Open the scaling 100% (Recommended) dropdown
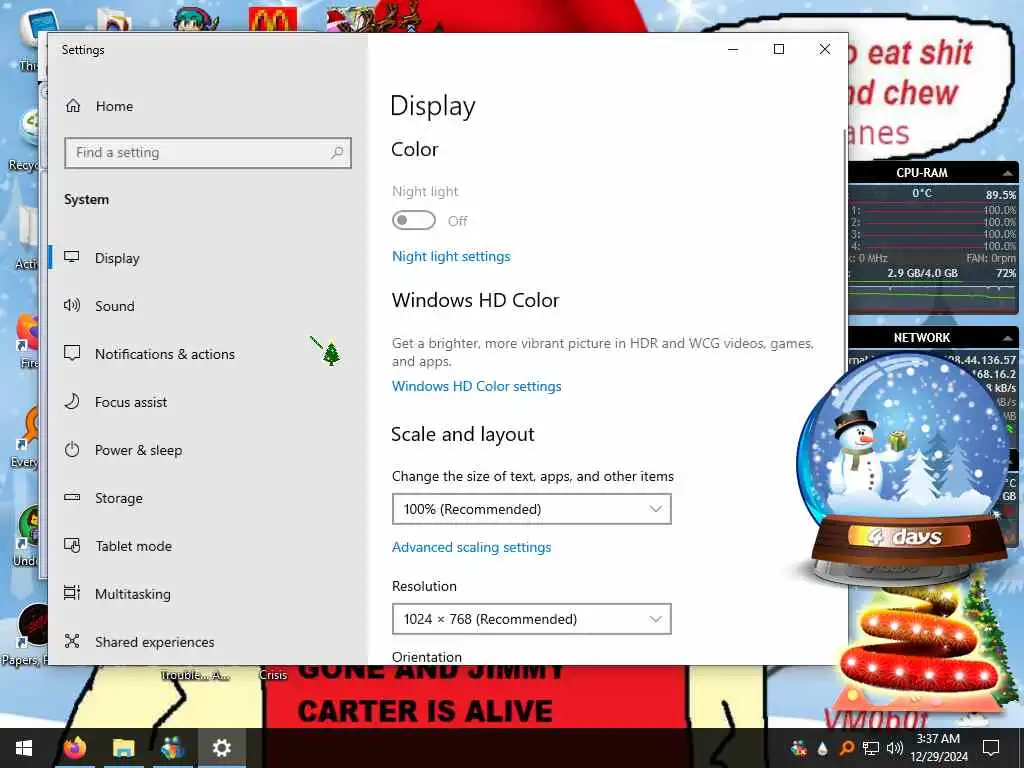The width and height of the screenshot is (1024, 768). click(532, 509)
